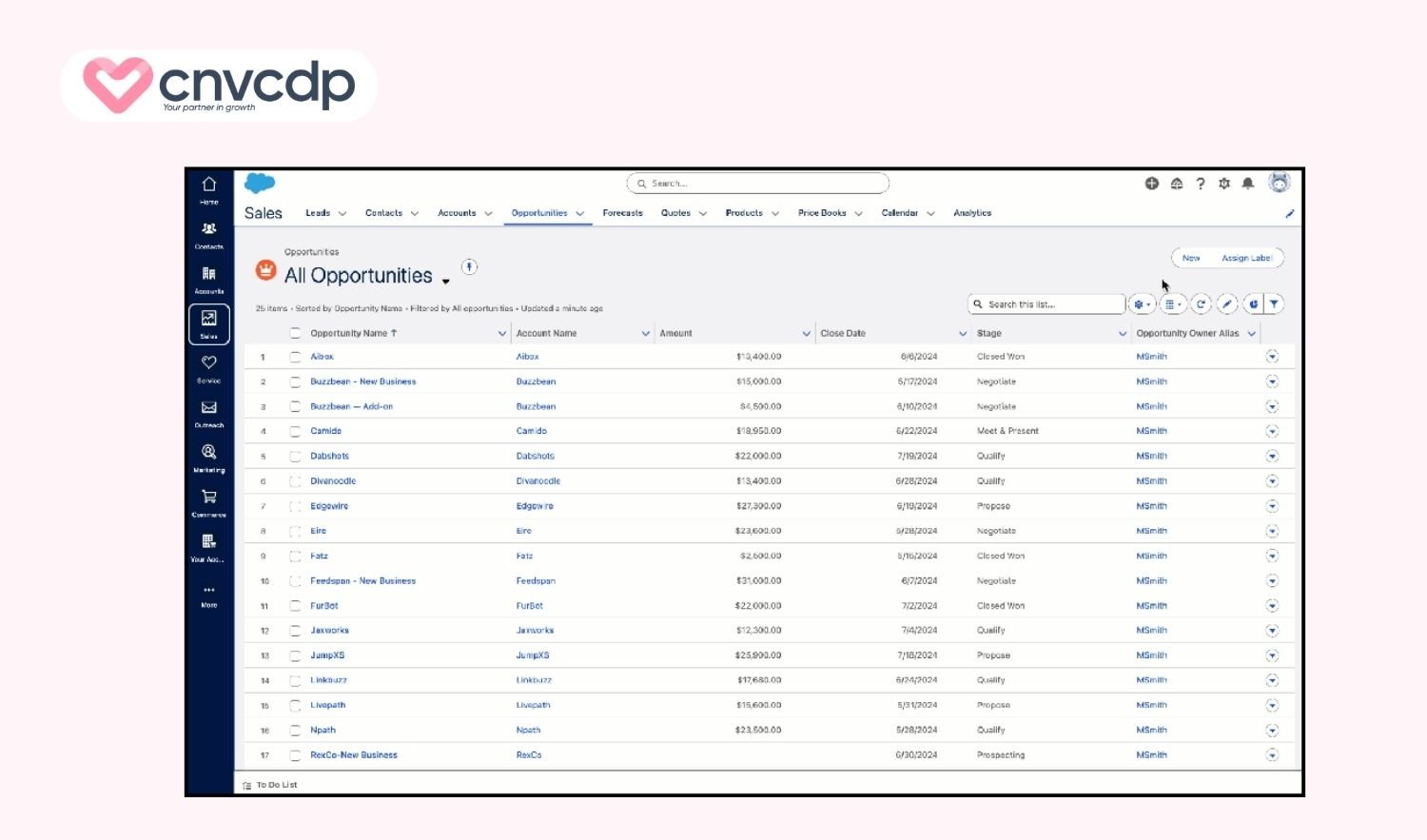Open row actions menu for Aibox
Screen dimensions: 1427x840
[1272, 357]
